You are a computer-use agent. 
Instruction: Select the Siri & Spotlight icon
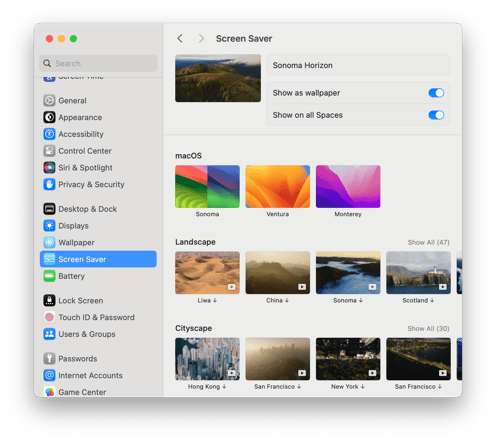click(49, 167)
